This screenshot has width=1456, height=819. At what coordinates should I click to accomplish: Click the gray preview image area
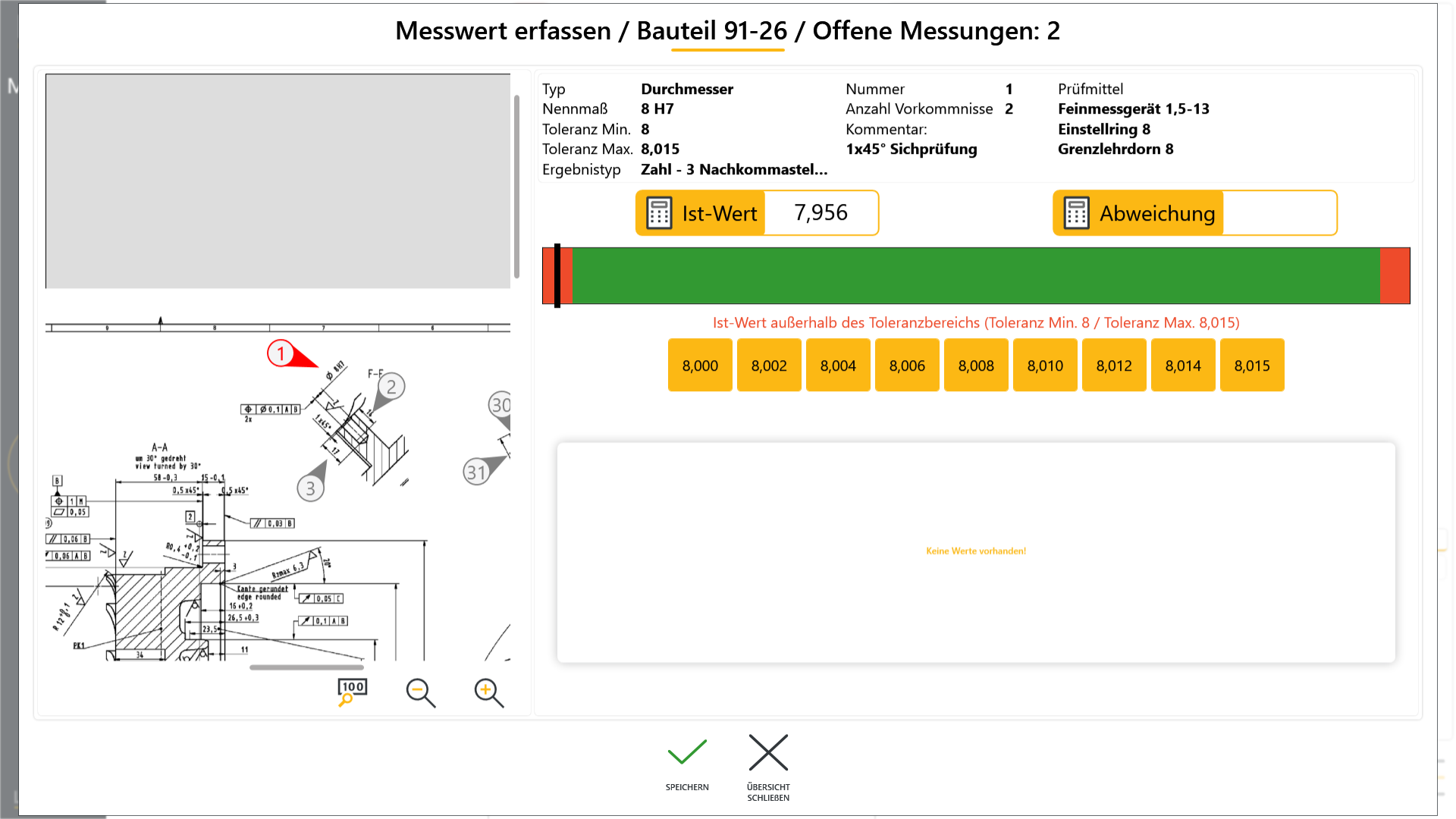(278, 181)
